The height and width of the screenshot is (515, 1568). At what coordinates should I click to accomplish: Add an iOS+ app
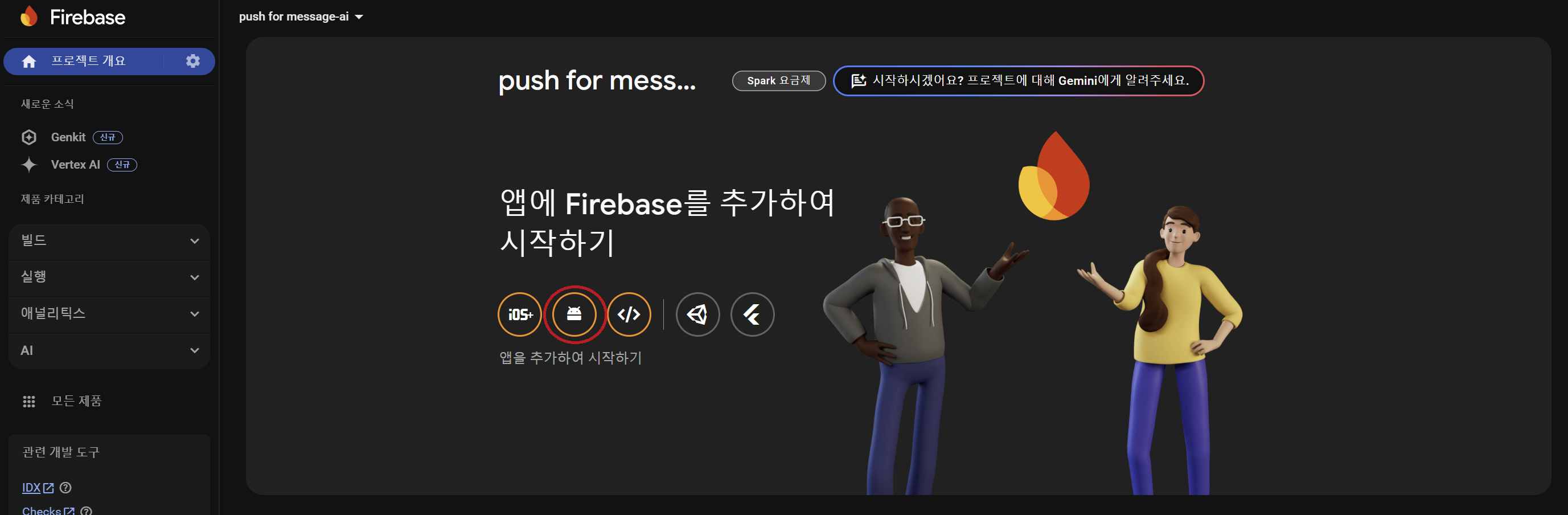(x=519, y=314)
